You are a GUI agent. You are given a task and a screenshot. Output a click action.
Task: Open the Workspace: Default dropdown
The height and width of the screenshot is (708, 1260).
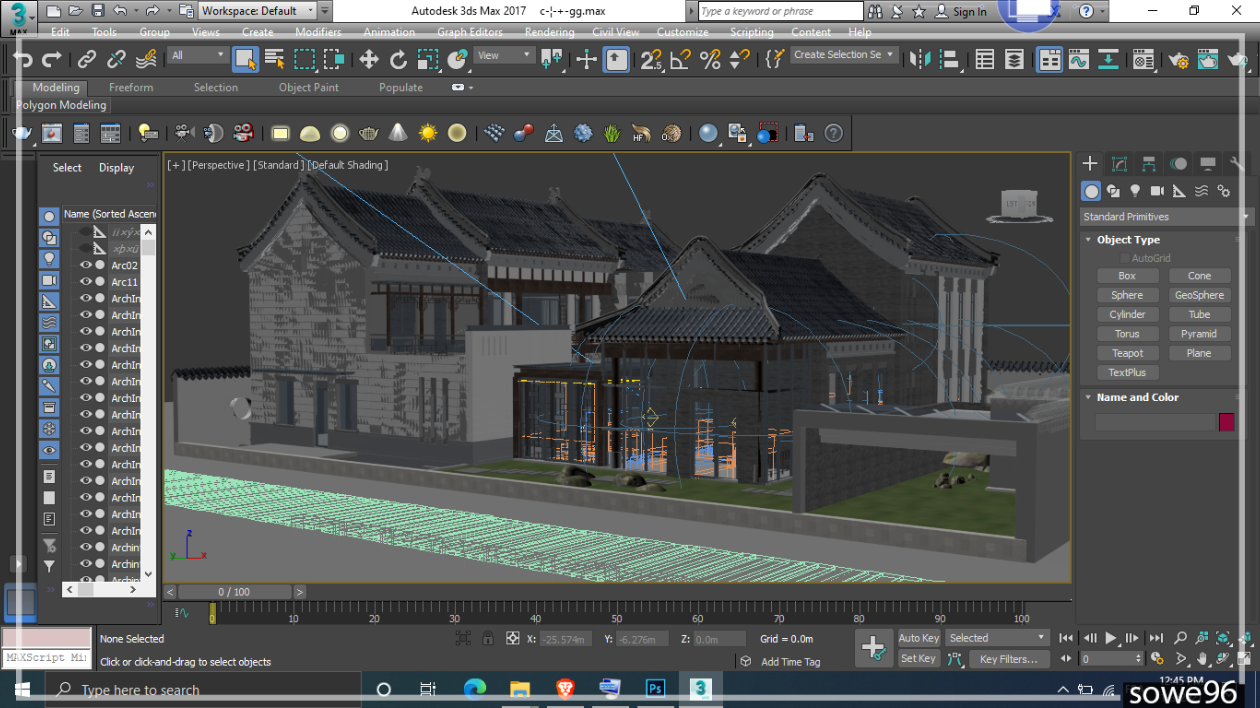tap(258, 11)
